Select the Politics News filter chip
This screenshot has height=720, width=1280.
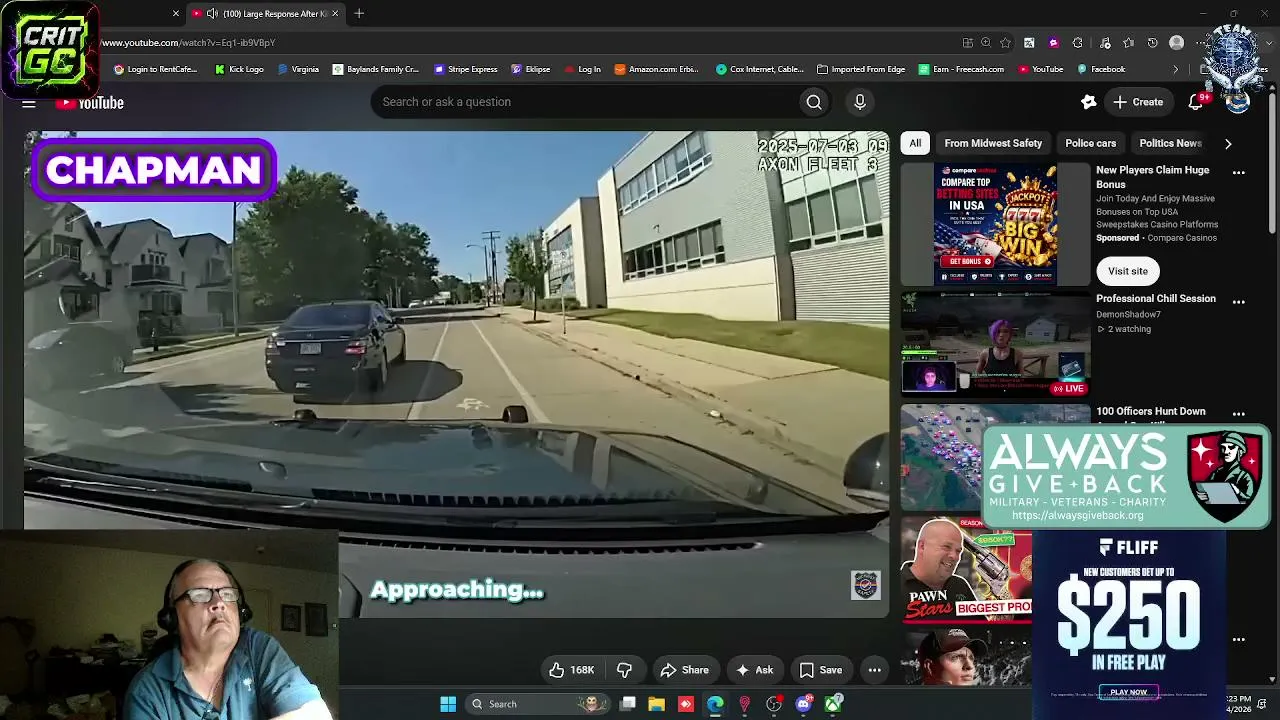[x=1170, y=143]
